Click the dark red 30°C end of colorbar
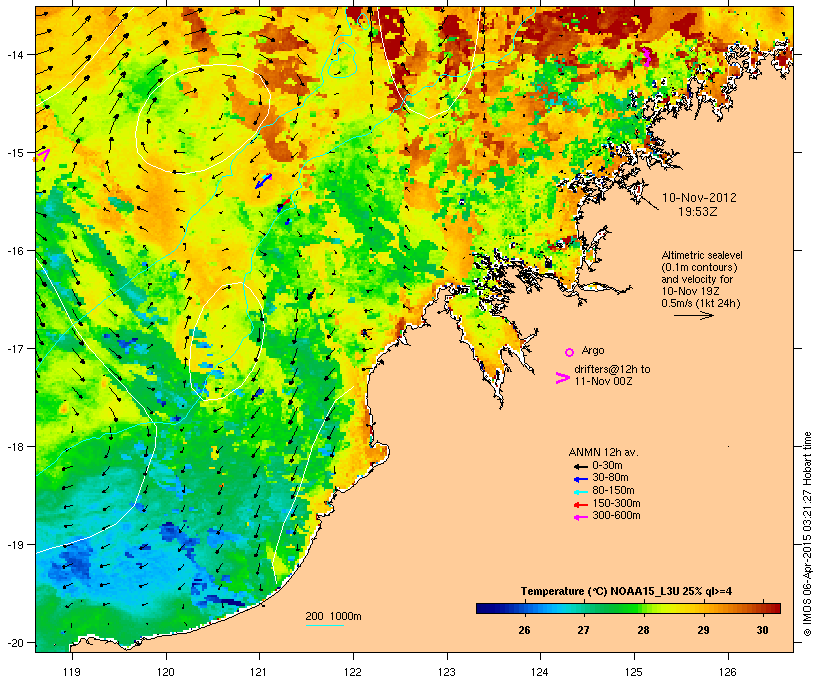 [773, 608]
